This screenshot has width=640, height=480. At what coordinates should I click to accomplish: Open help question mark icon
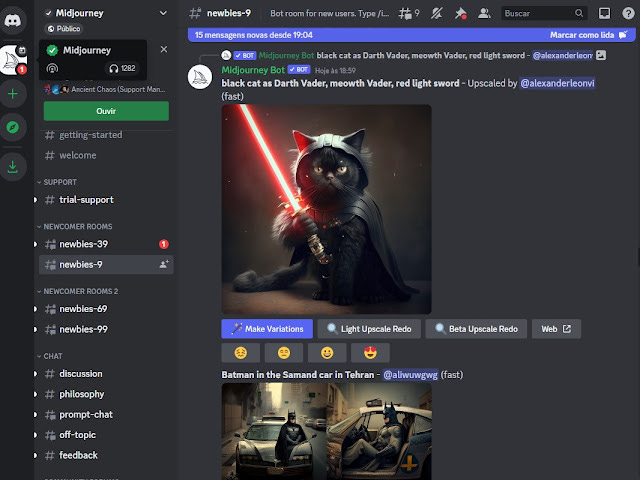[x=628, y=13]
